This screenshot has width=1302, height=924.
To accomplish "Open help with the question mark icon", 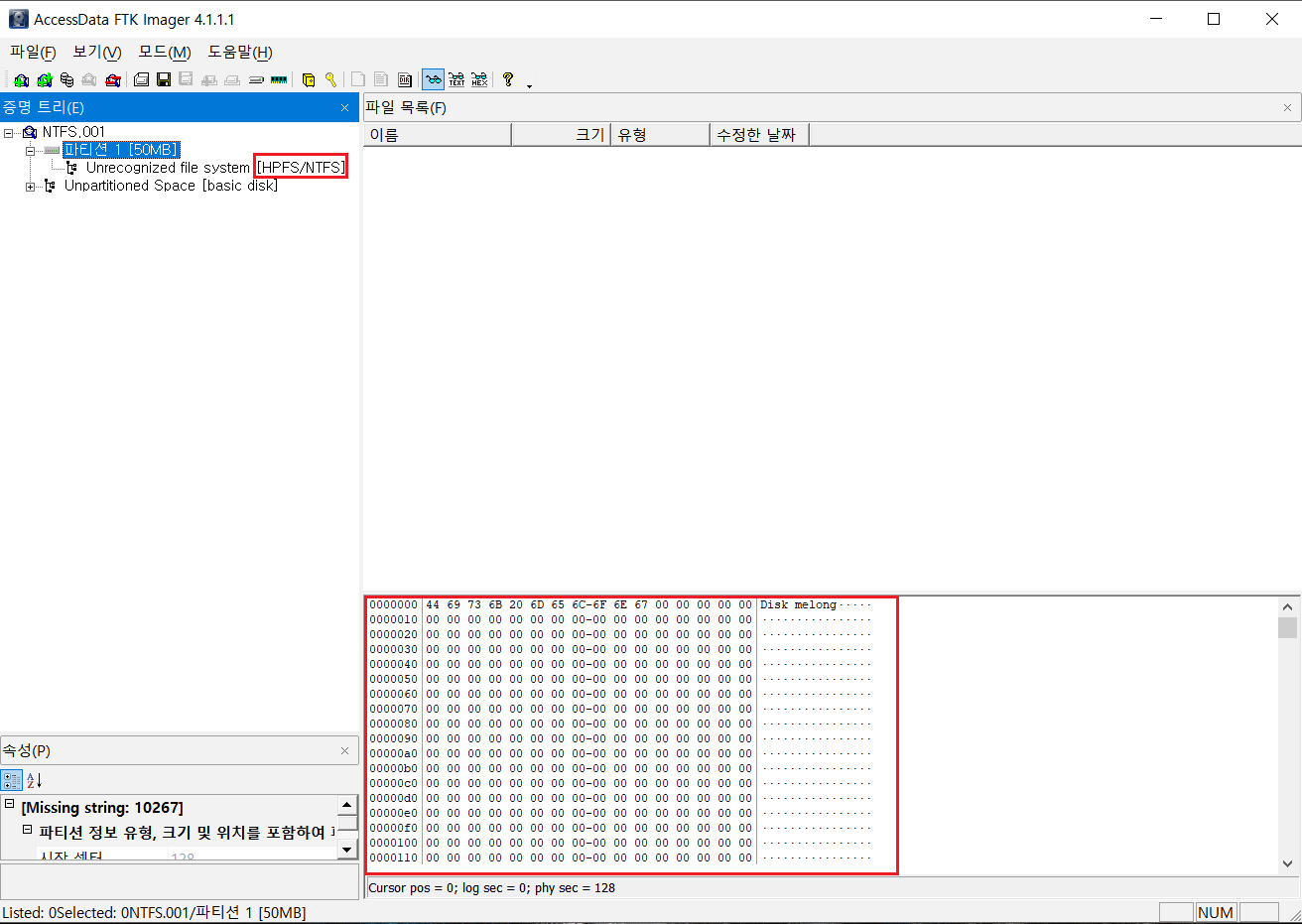I will click(x=507, y=79).
